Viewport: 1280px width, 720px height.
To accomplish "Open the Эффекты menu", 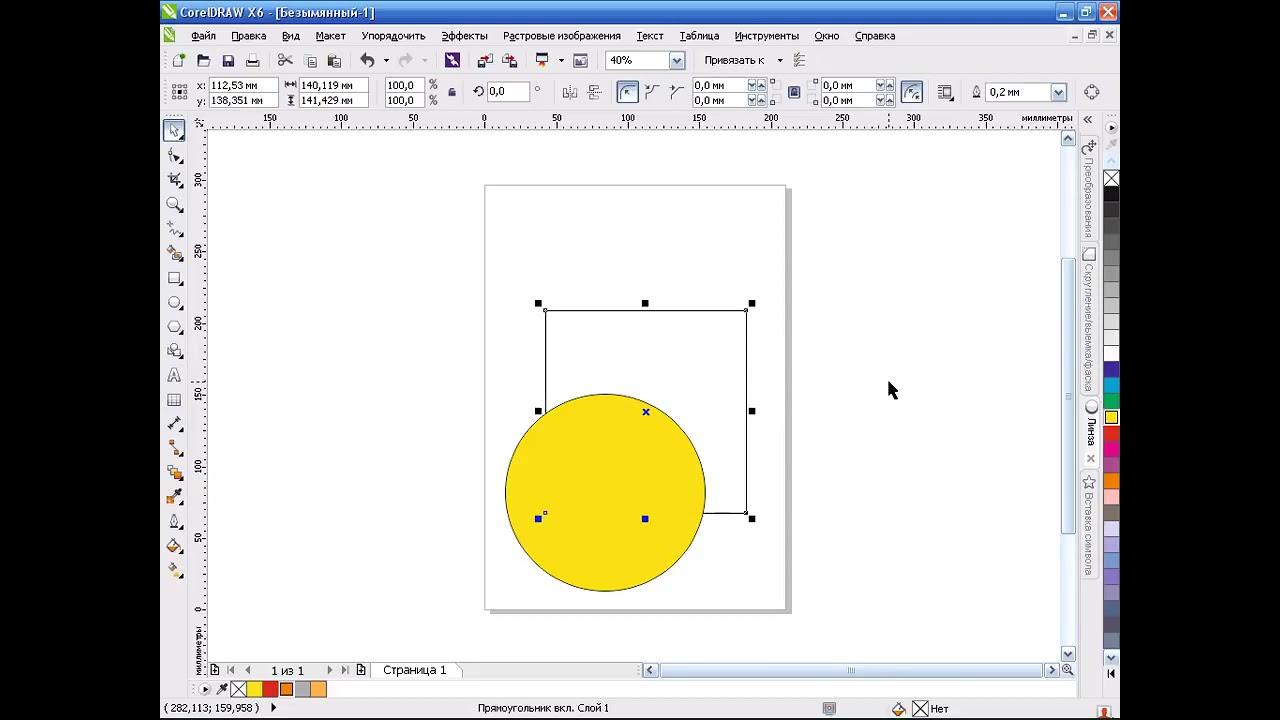I will click(464, 36).
